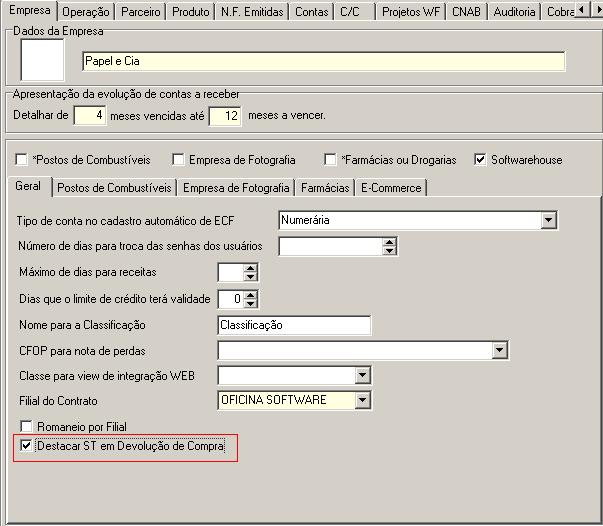Click the company name field Papel e Cia
603x526 pixels.
click(x=323, y=61)
